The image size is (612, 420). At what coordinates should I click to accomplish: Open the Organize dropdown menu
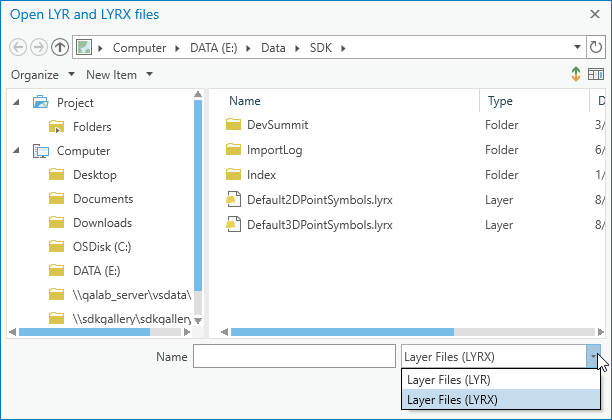point(43,74)
